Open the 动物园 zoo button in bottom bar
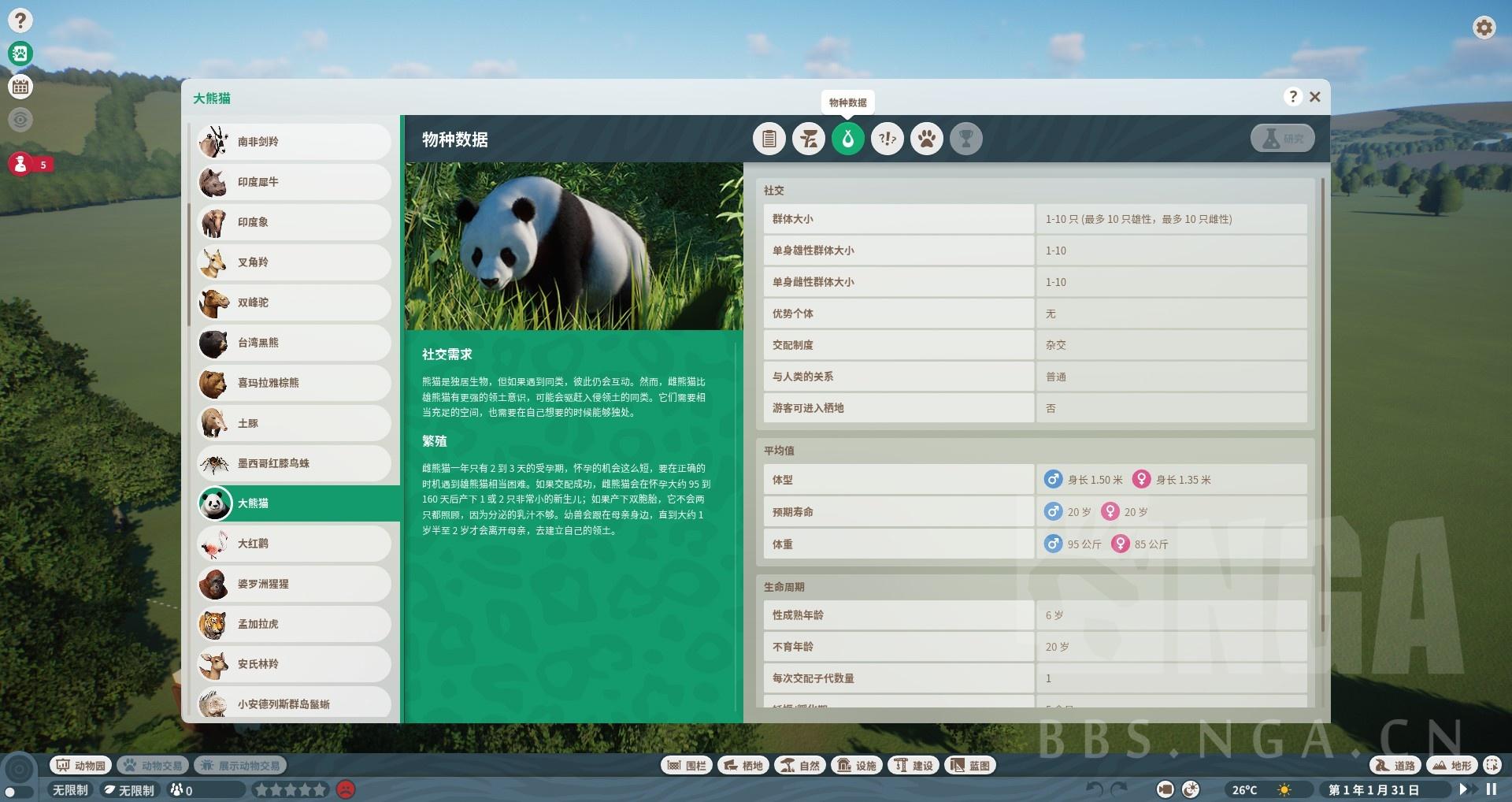 tap(81, 765)
